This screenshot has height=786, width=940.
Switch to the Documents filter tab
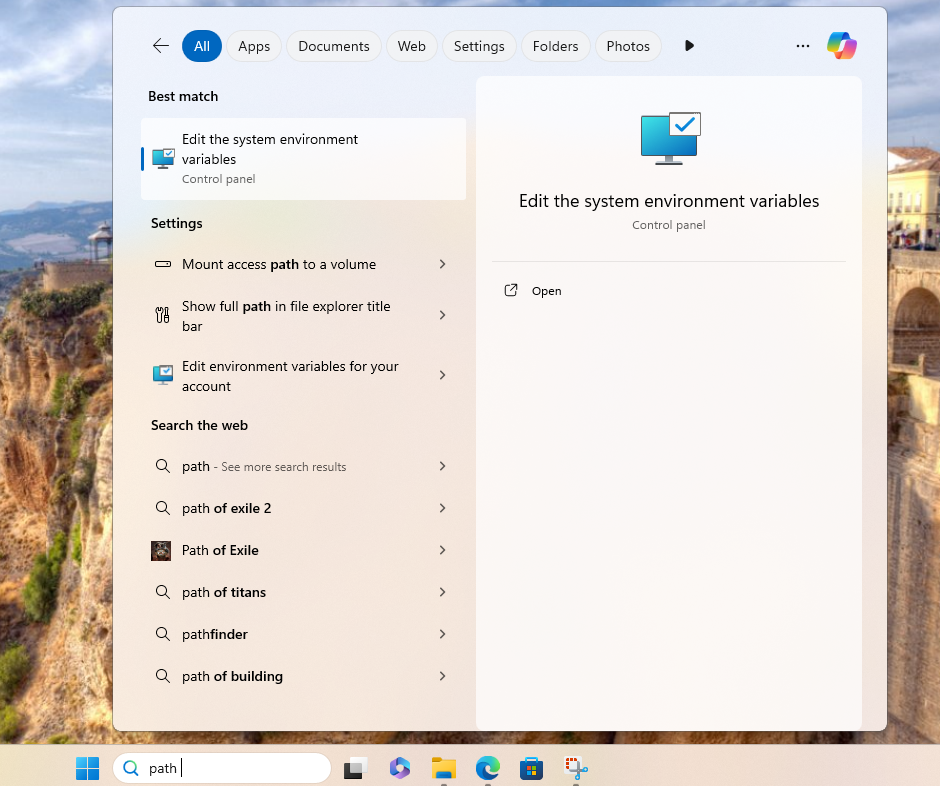tap(334, 46)
